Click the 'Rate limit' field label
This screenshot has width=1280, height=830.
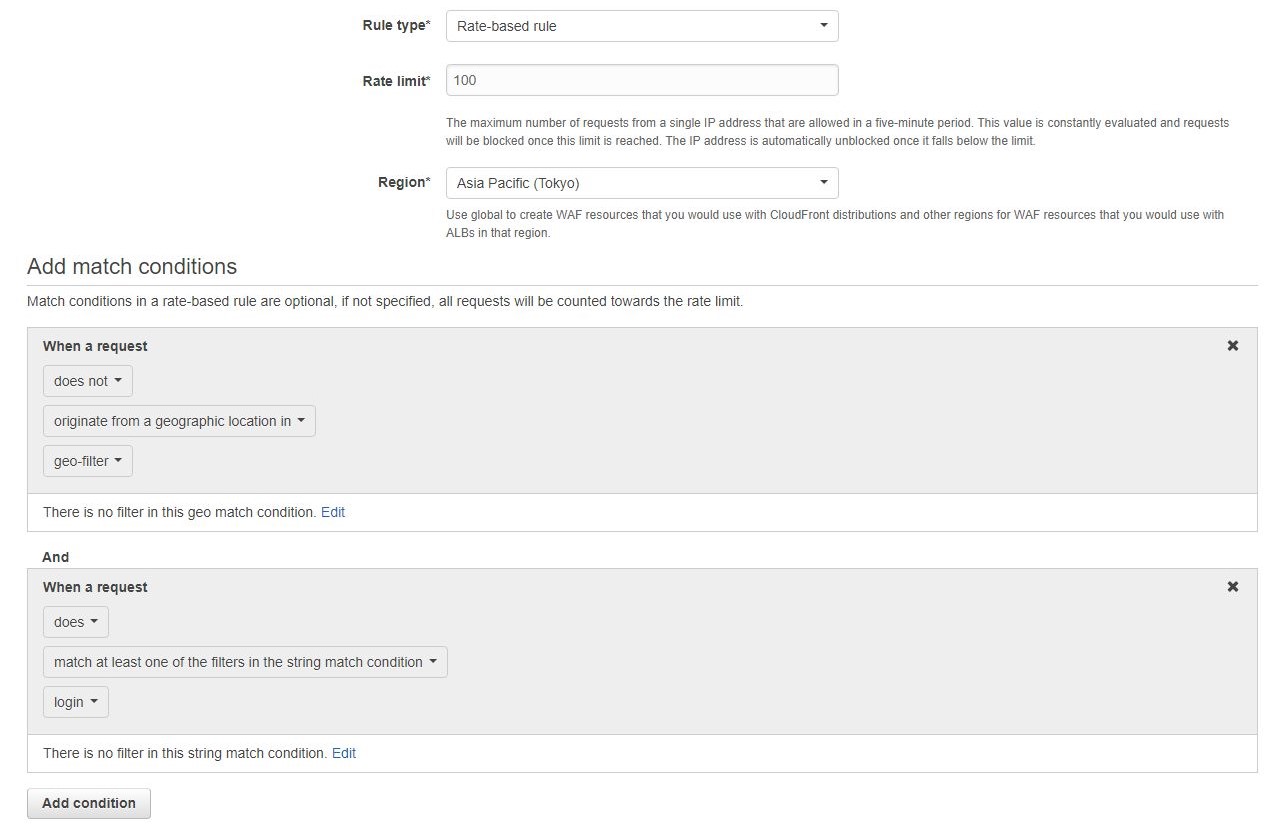point(396,81)
